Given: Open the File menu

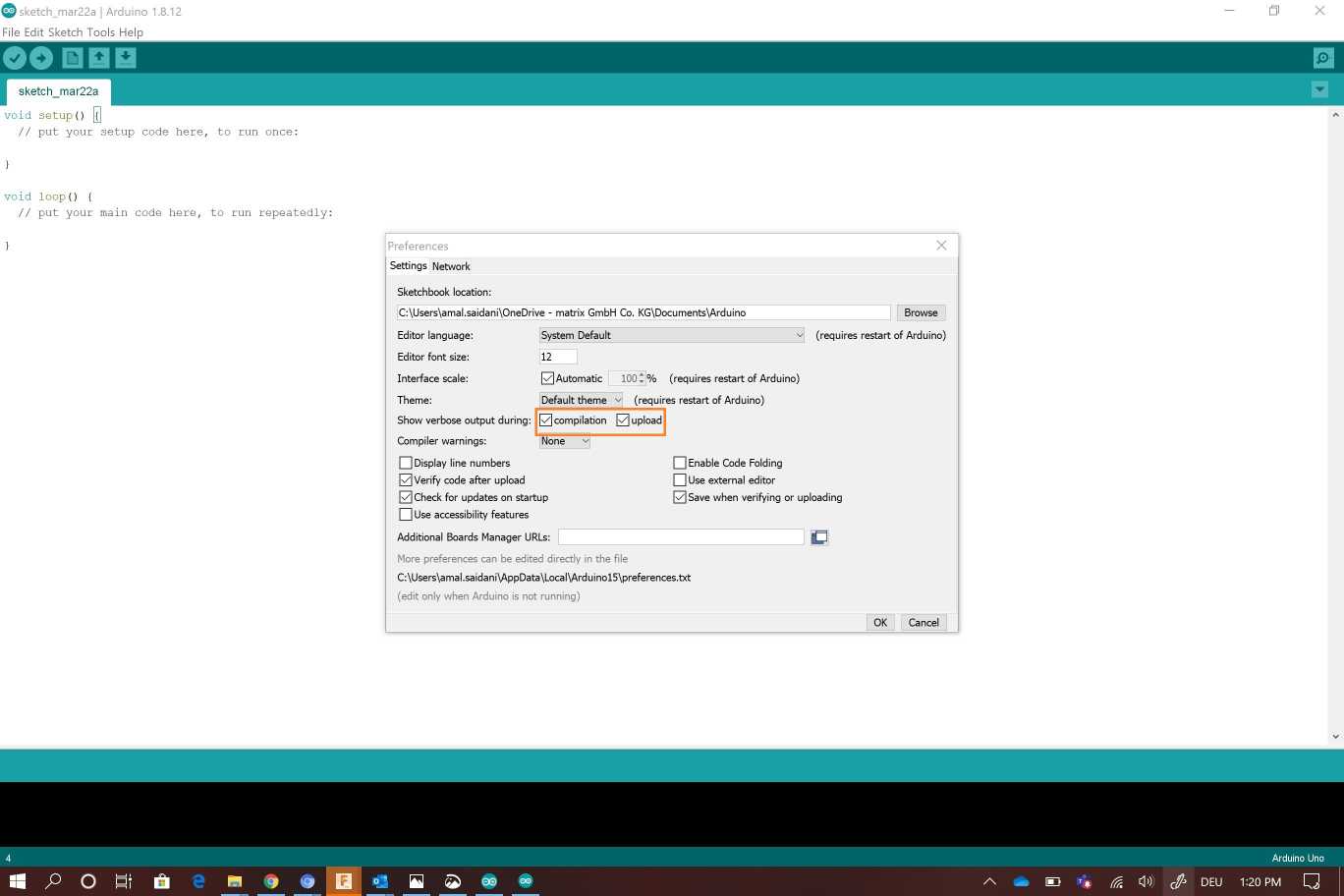Looking at the screenshot, I should pos(11,32).
